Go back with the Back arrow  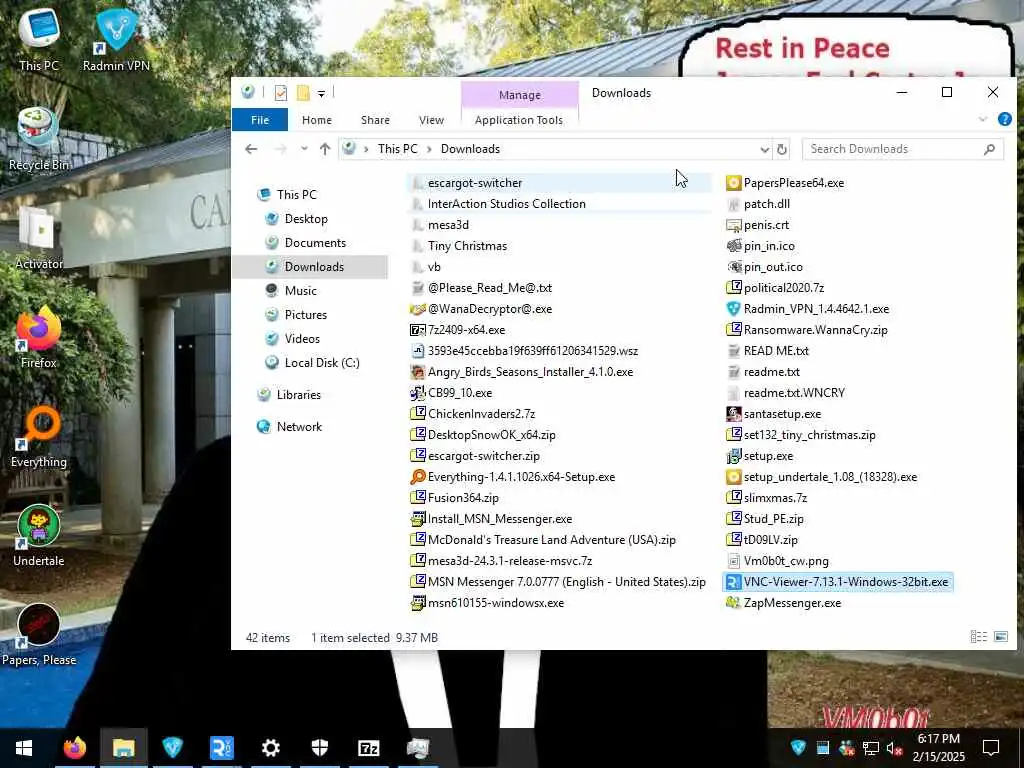coord(251,149)
